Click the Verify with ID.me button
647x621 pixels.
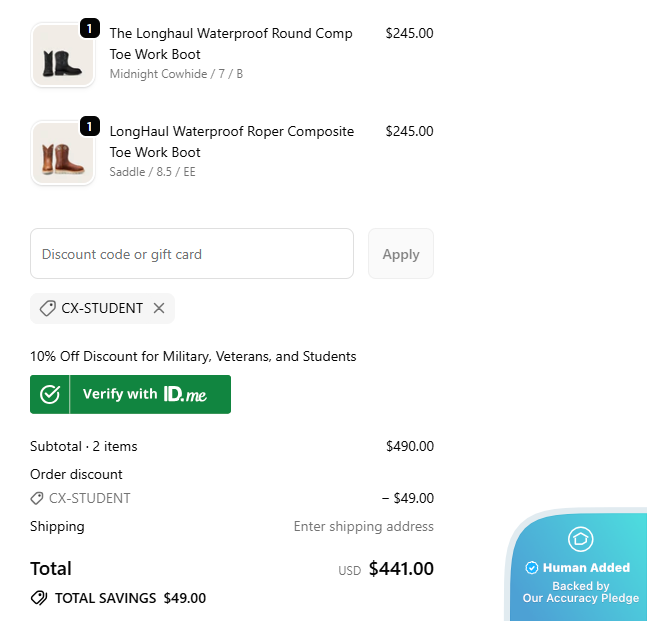click(x=130, y=394)
